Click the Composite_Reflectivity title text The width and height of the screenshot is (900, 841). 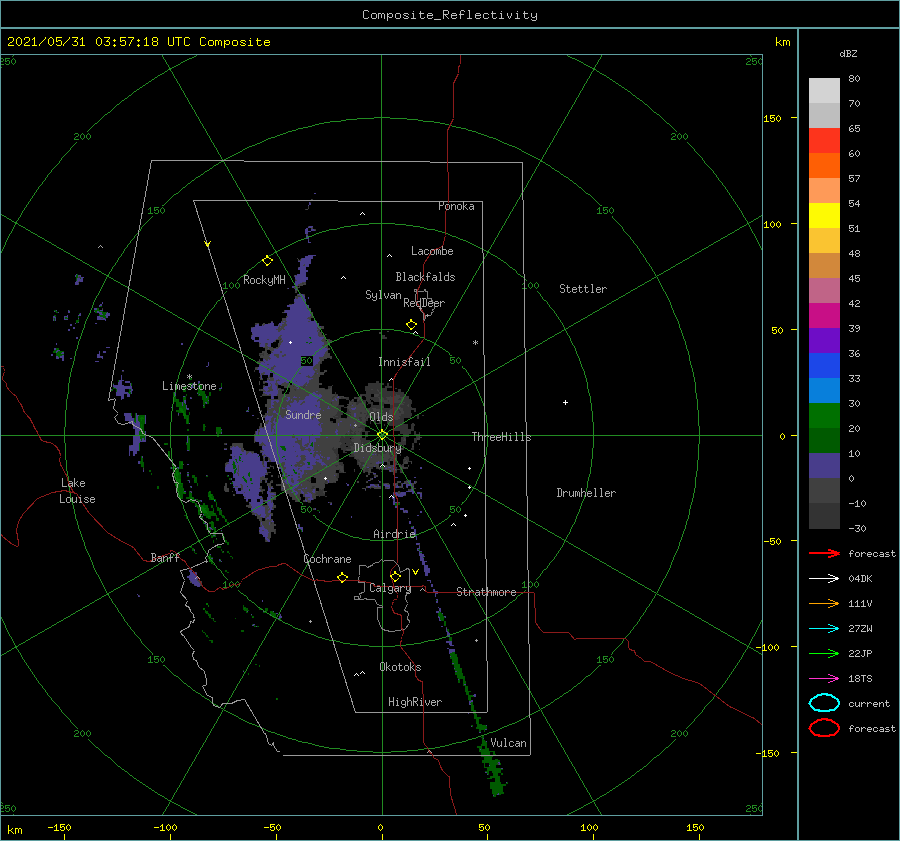coord(449,15)
